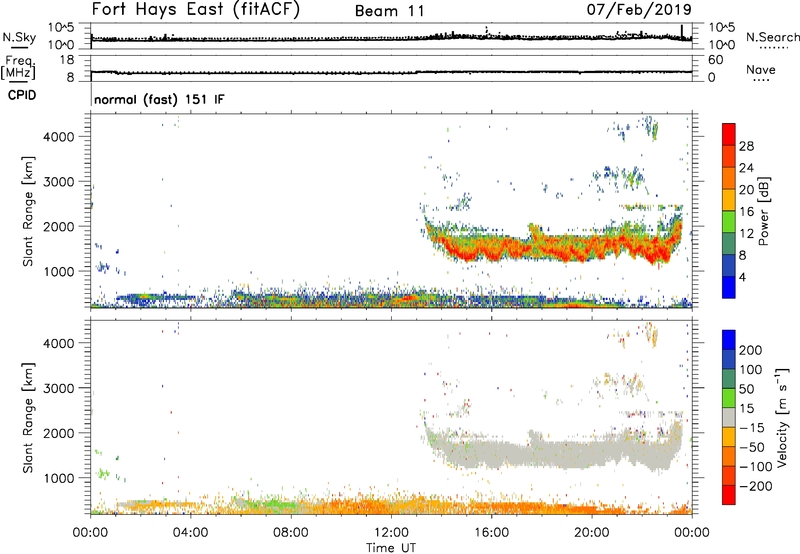Click the "00:00" tick label at axis start

[90, 533]
